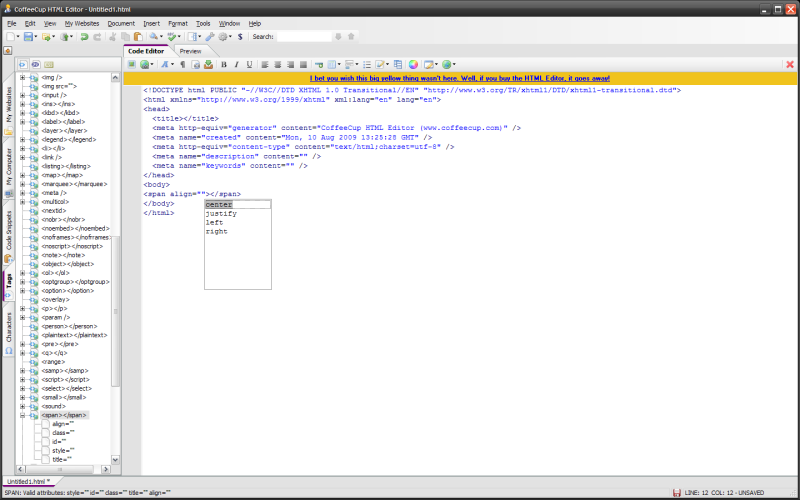Click the Redo arrow icon
This screenshot has height=500, width=800.
click(97, 37)
